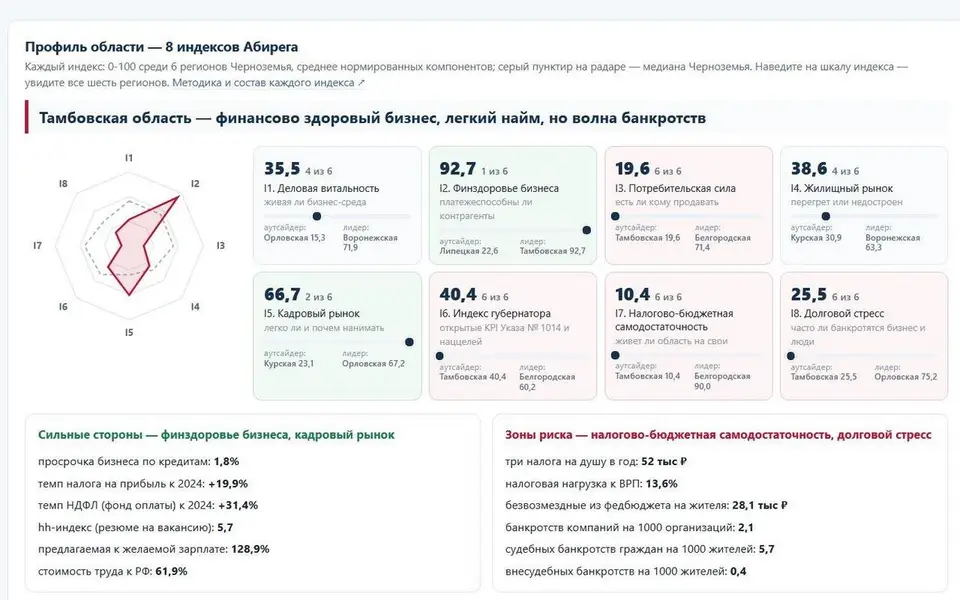Click the I8 Долговой стресс scale dot

[791, 356]
